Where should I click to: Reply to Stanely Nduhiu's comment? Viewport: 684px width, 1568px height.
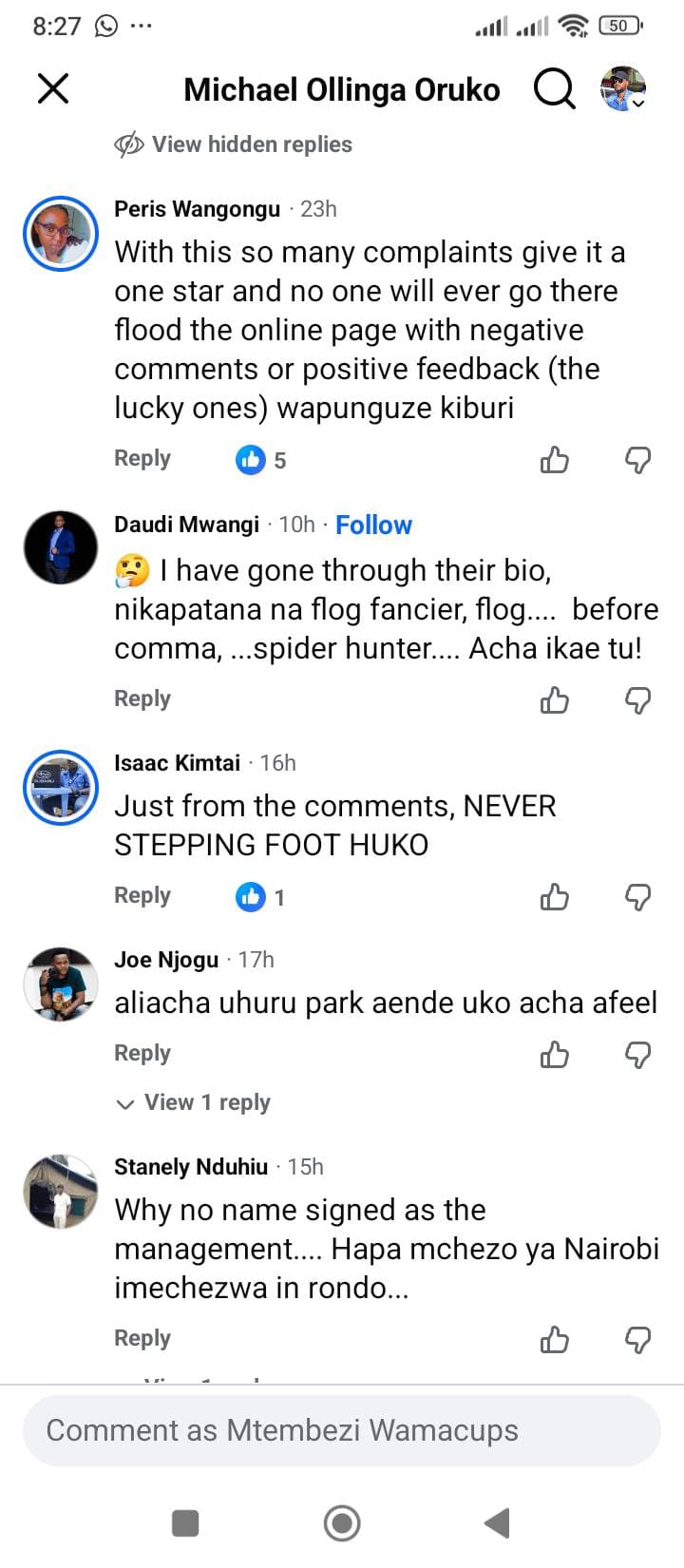142,1338
